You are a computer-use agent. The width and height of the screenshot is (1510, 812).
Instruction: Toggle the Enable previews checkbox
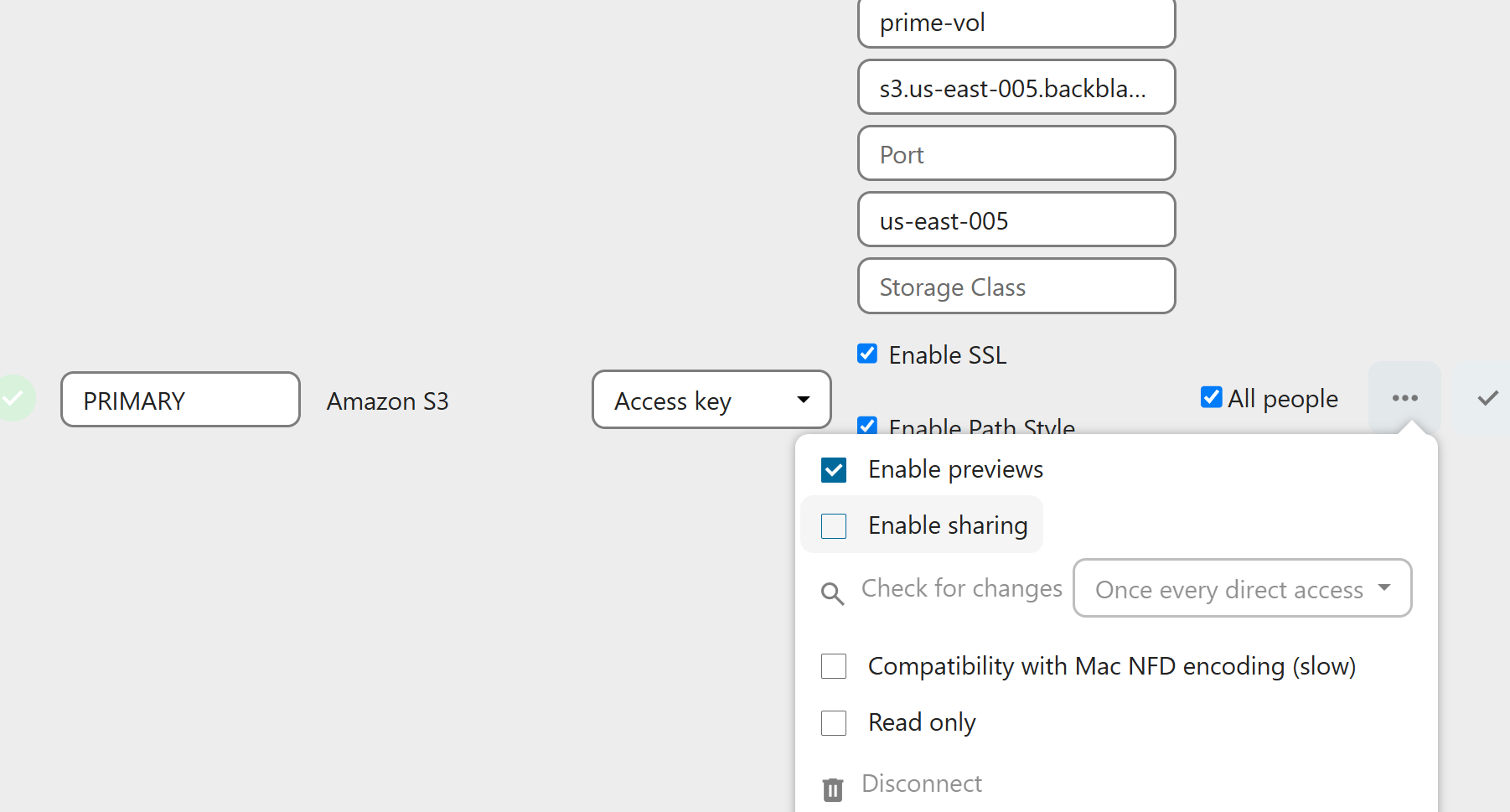pos(834,470)
